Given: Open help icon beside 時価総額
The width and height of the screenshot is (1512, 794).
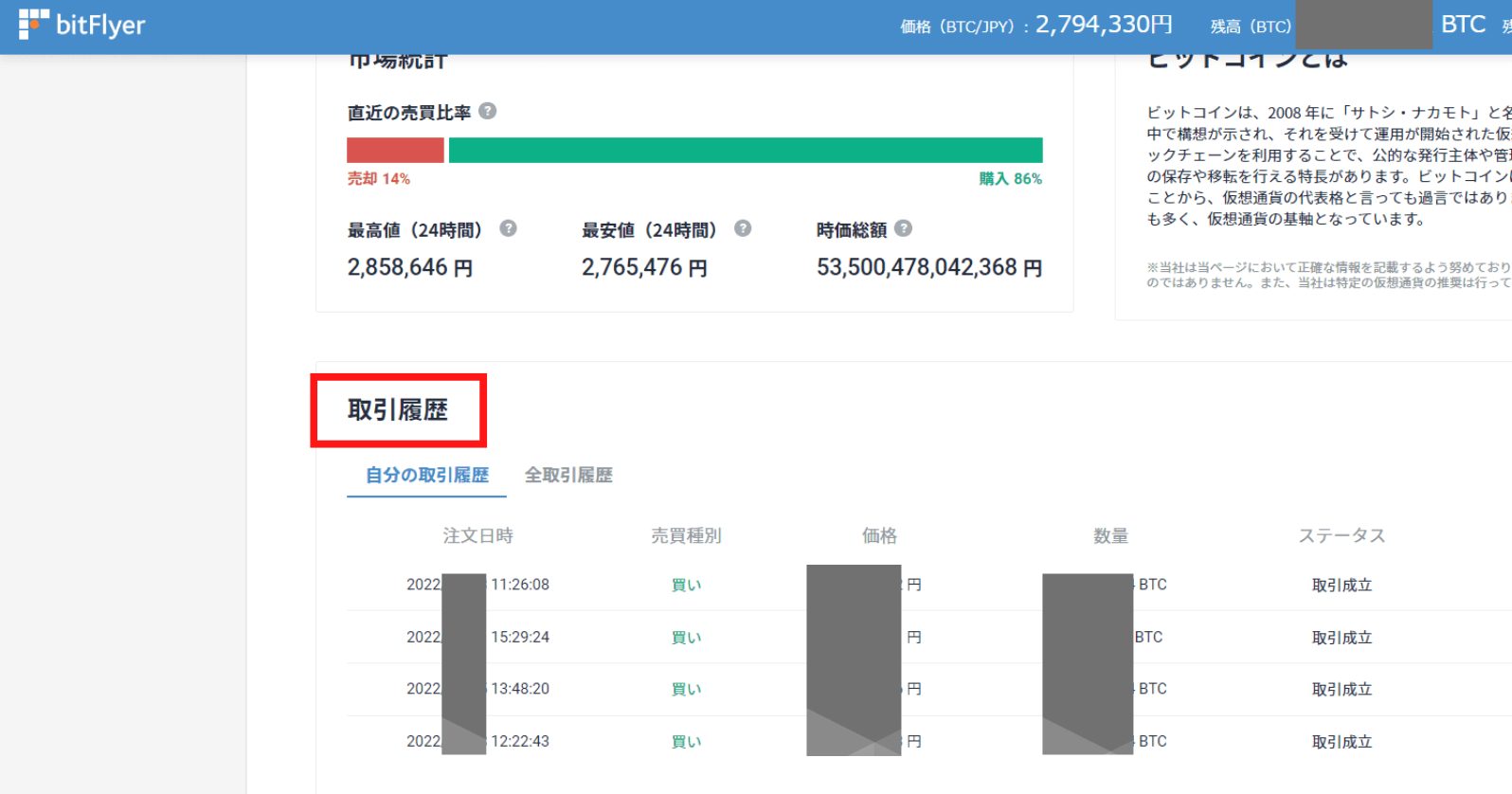Looking at the screenshot, I should (x=903, y=228).
